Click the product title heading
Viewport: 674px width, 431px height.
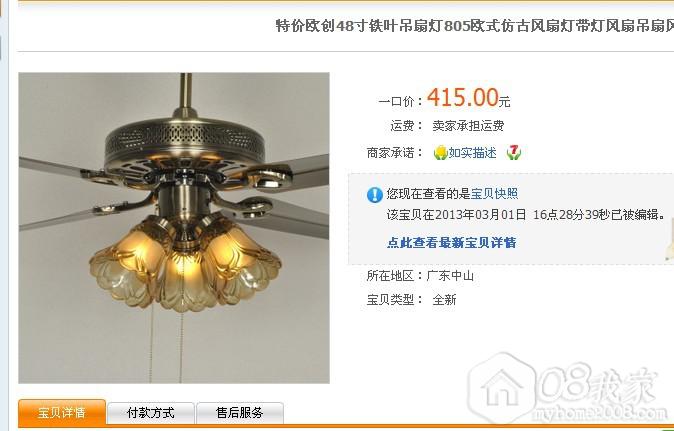pyautogui.click(x=475, y=26)
